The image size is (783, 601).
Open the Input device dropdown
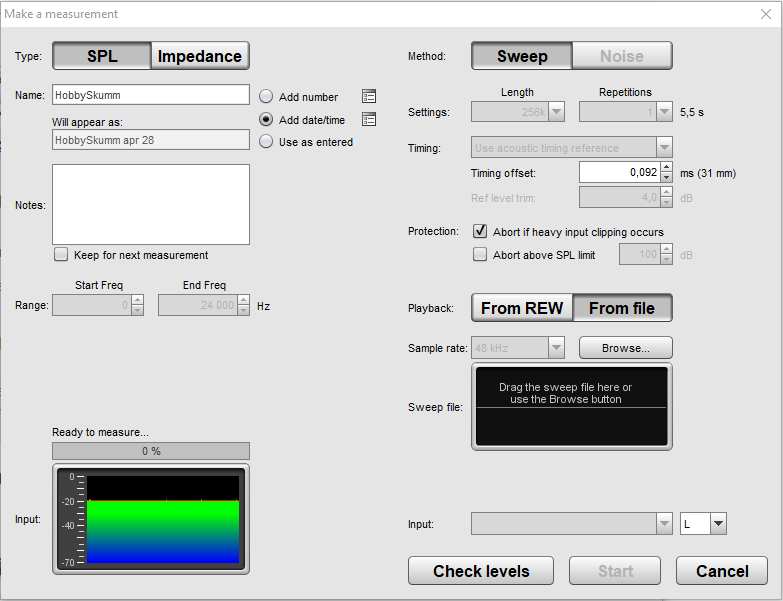click(664, 524)
